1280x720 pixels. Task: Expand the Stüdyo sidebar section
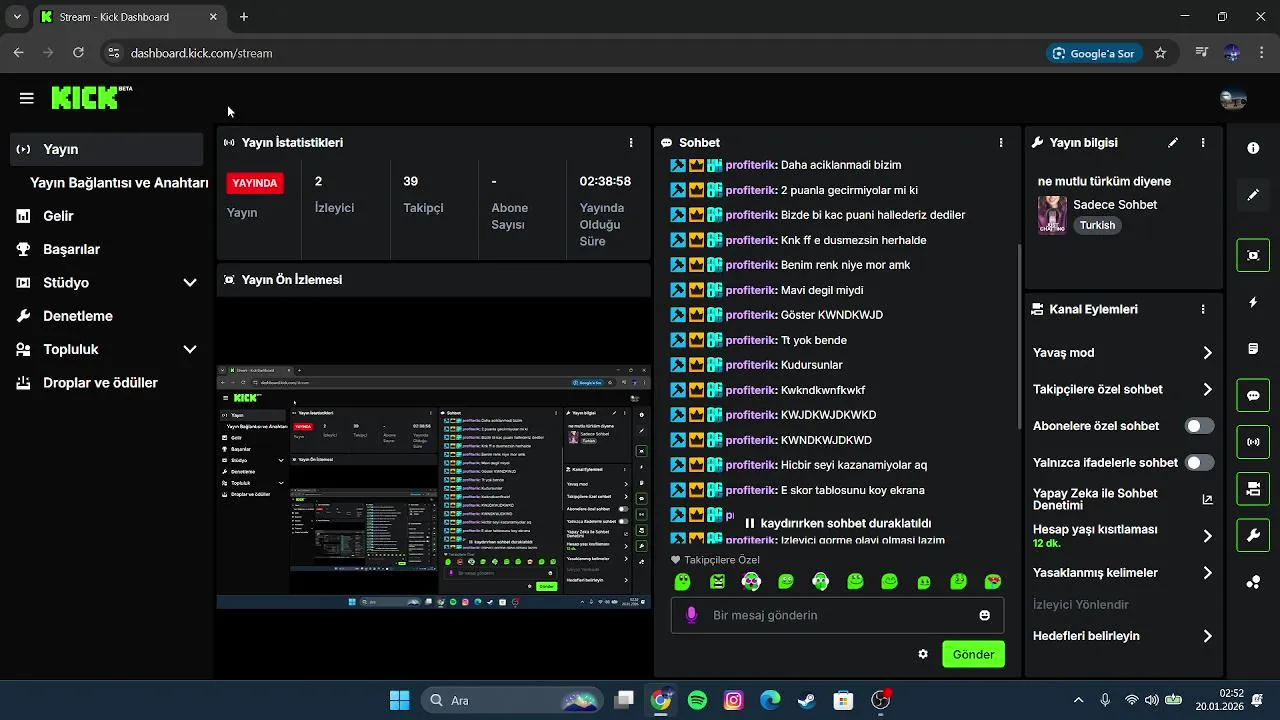pyautogui.click(x=190, y=283)
